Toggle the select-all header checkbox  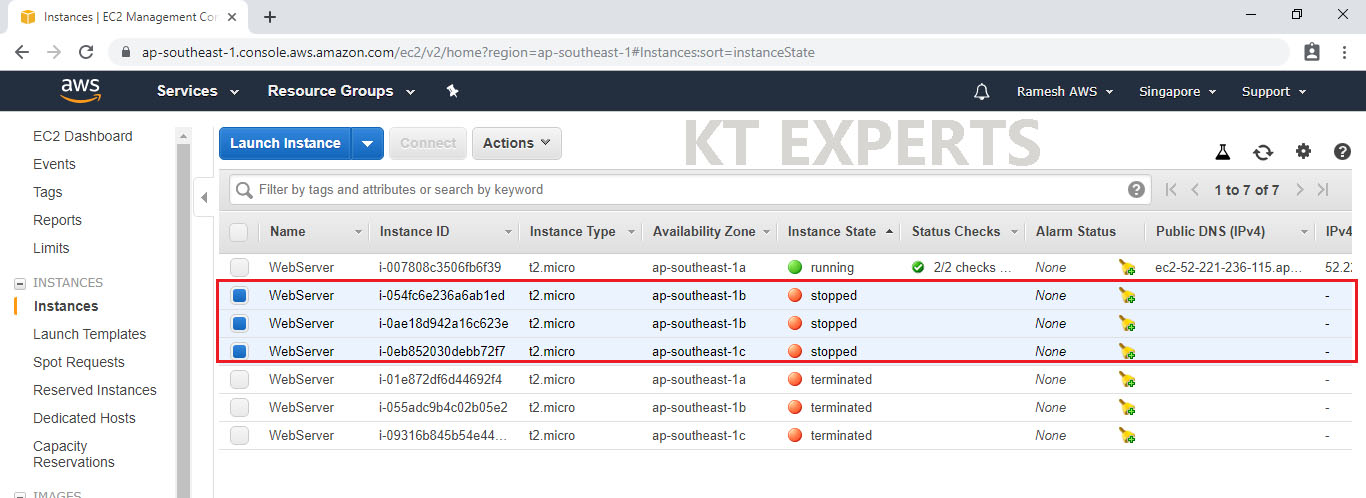(239, 232)
